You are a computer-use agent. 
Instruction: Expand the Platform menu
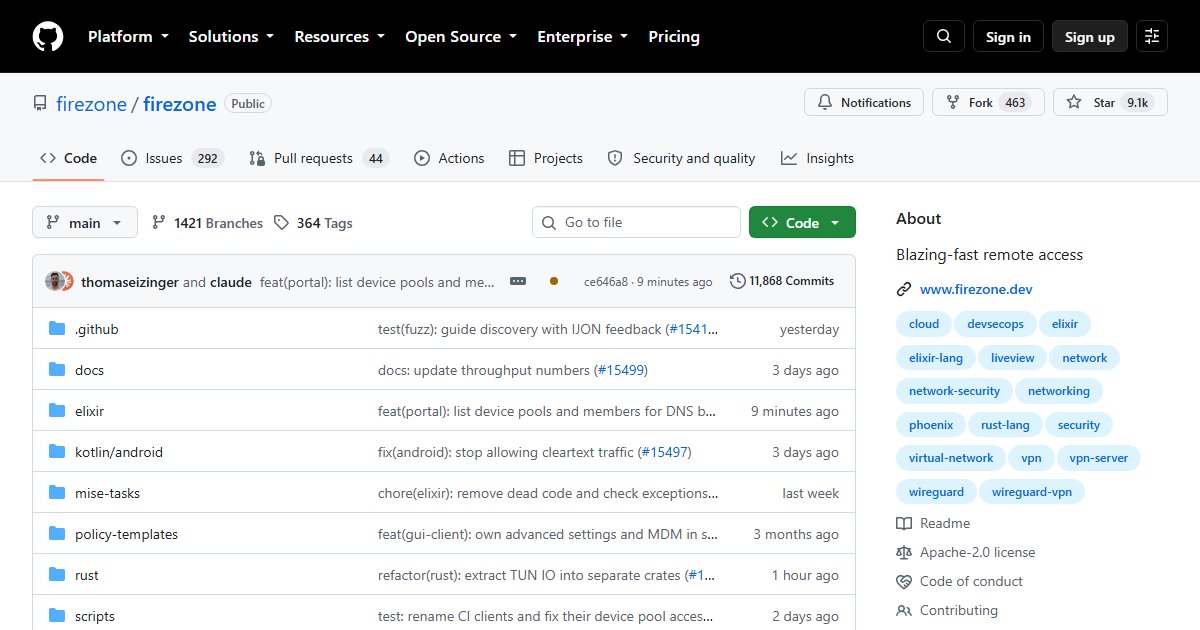pyautogui.click(x=128, y=37)
